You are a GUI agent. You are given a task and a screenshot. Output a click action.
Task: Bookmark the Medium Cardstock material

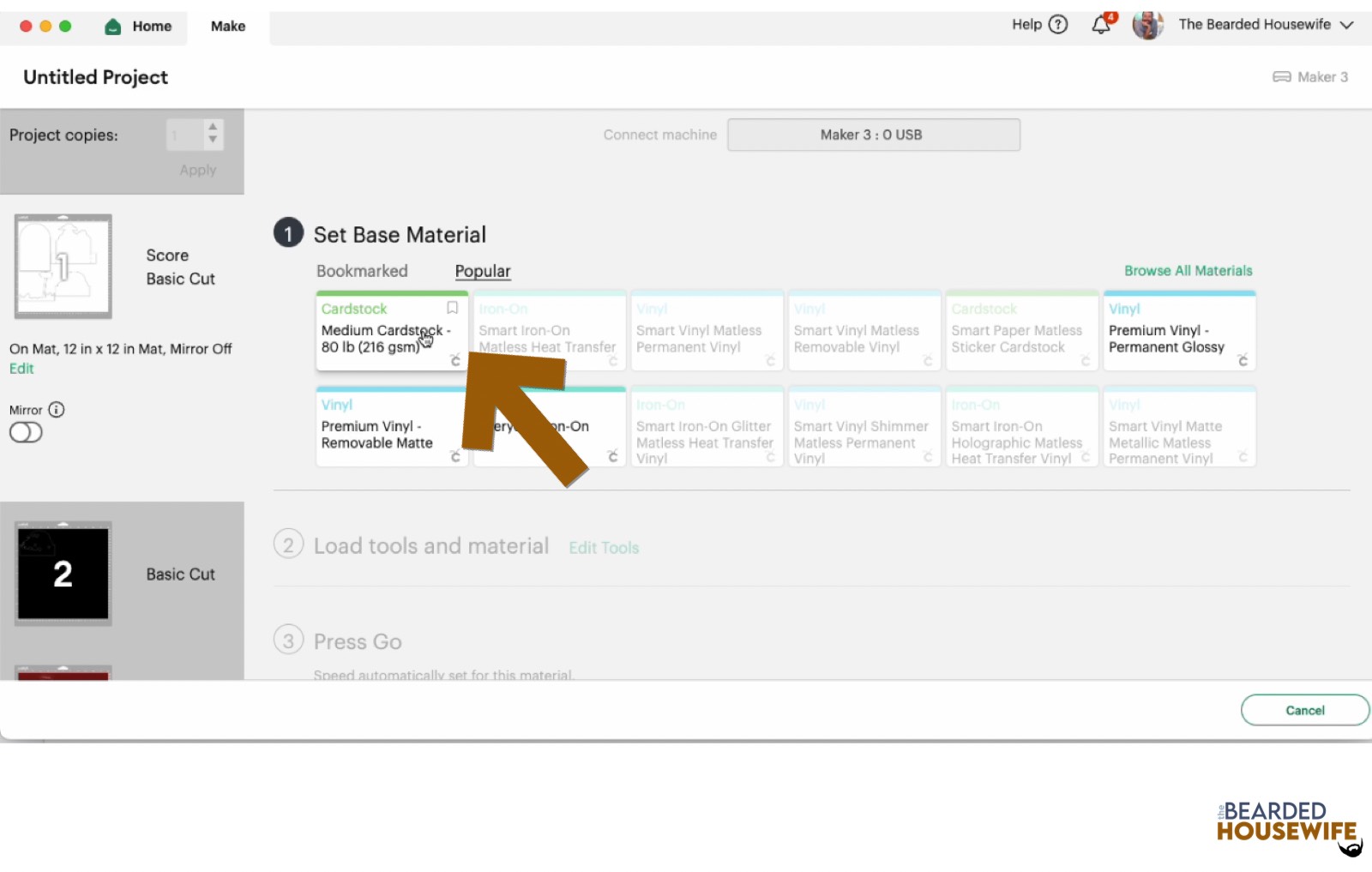[452, 308]
